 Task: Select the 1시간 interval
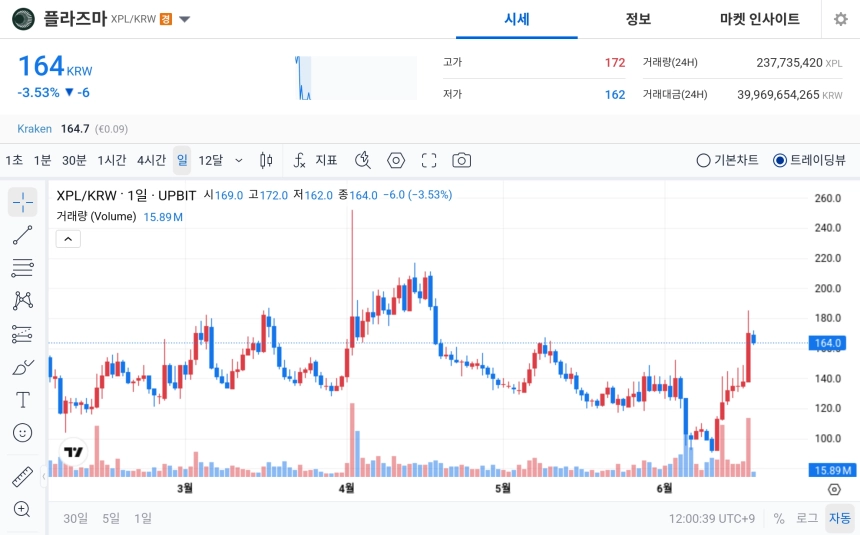(x=111, y=160)
